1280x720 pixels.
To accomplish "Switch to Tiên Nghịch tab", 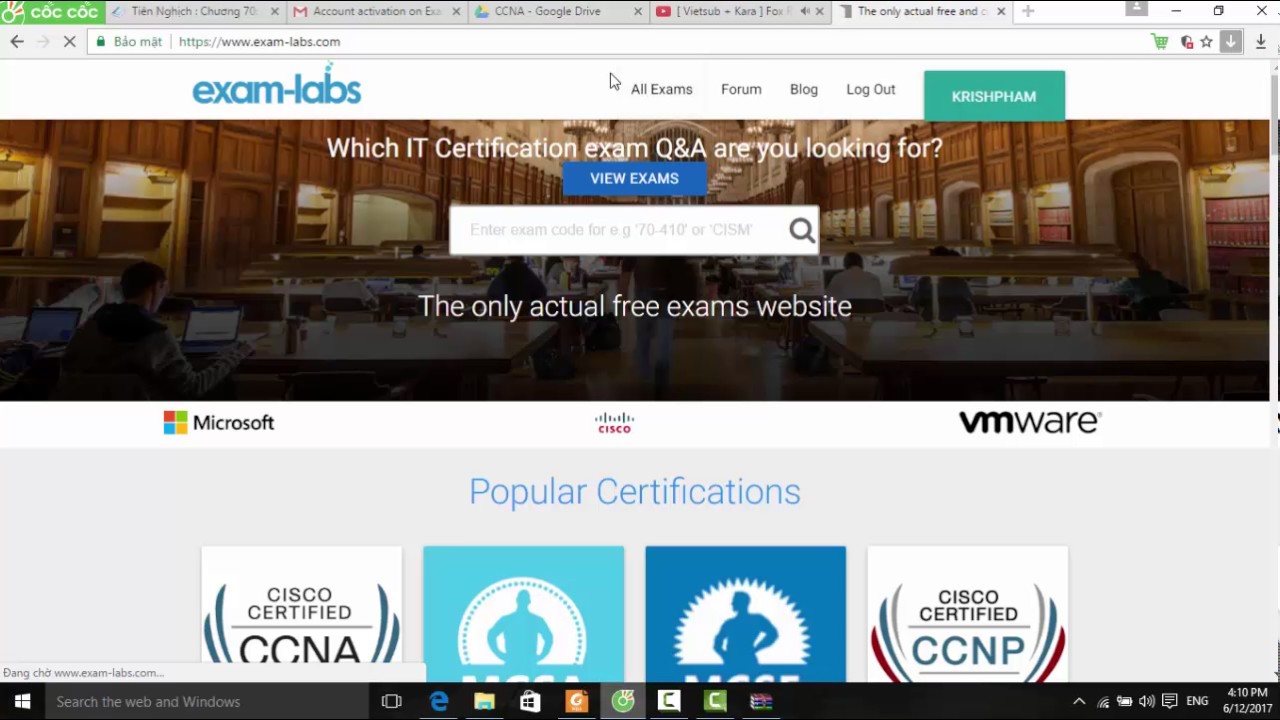I will coord(196,11).
